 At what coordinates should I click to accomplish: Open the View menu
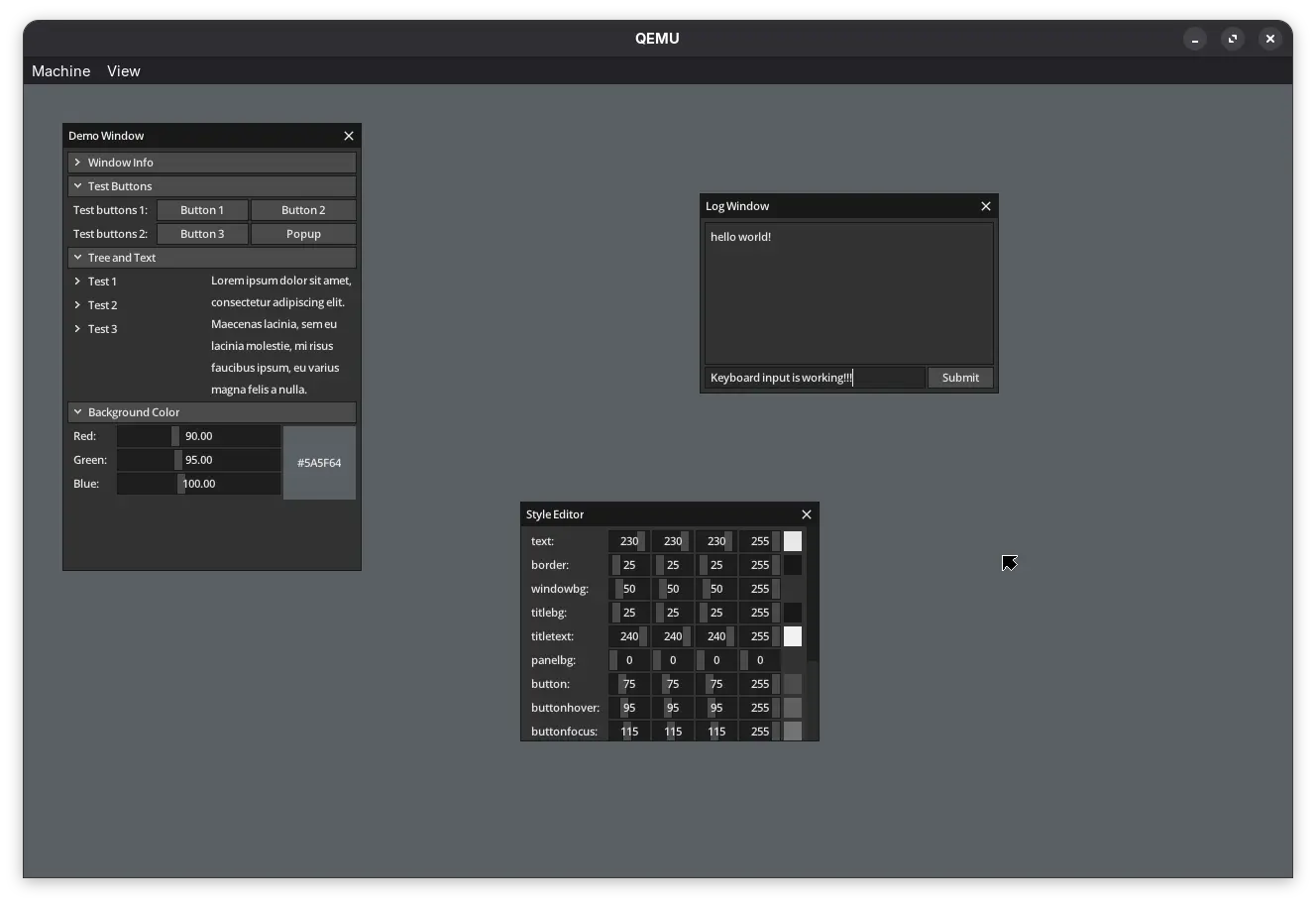tap(123, 70)
